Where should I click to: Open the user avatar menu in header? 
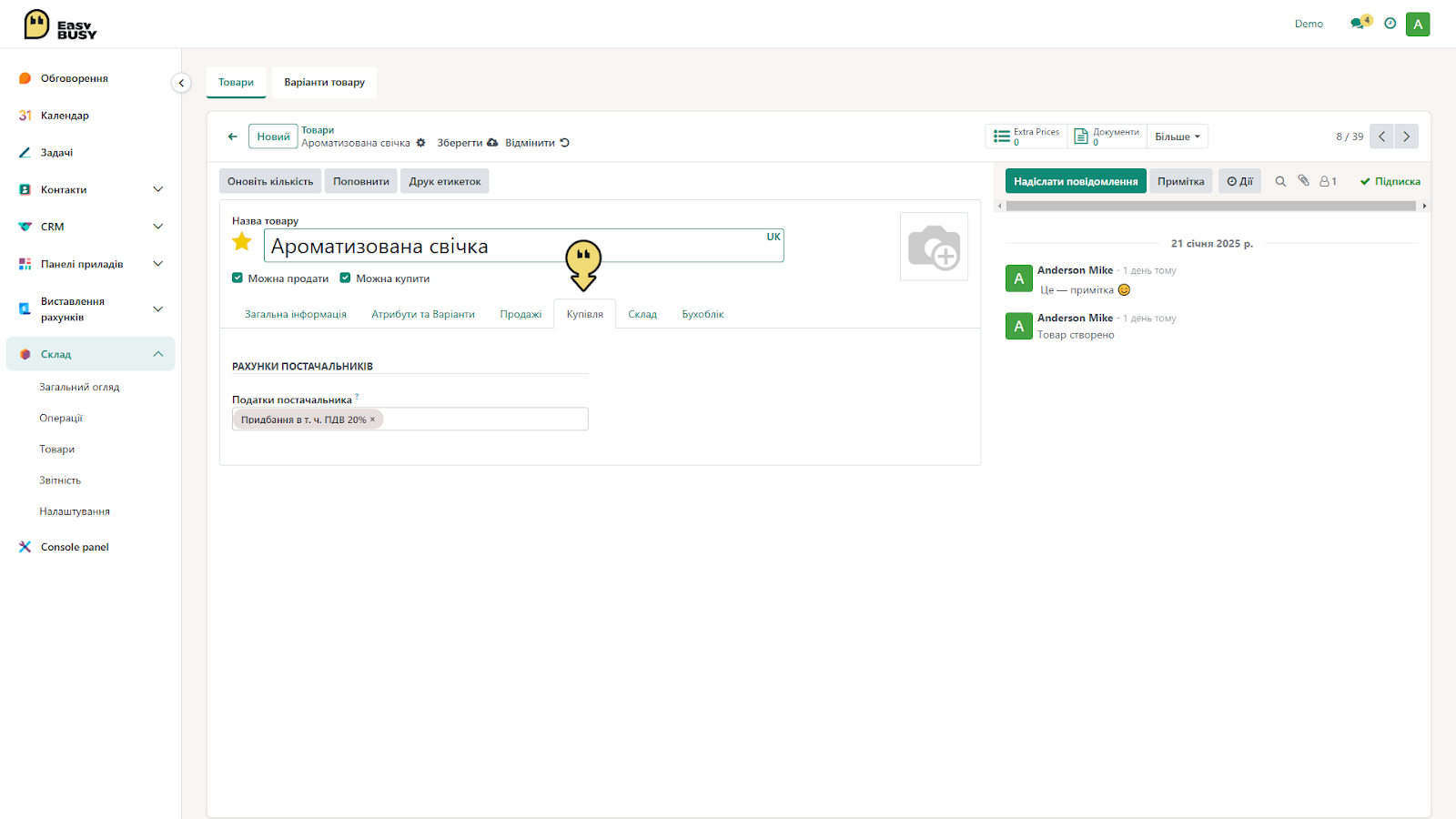pyautogui.click(x=1418, y=25)
